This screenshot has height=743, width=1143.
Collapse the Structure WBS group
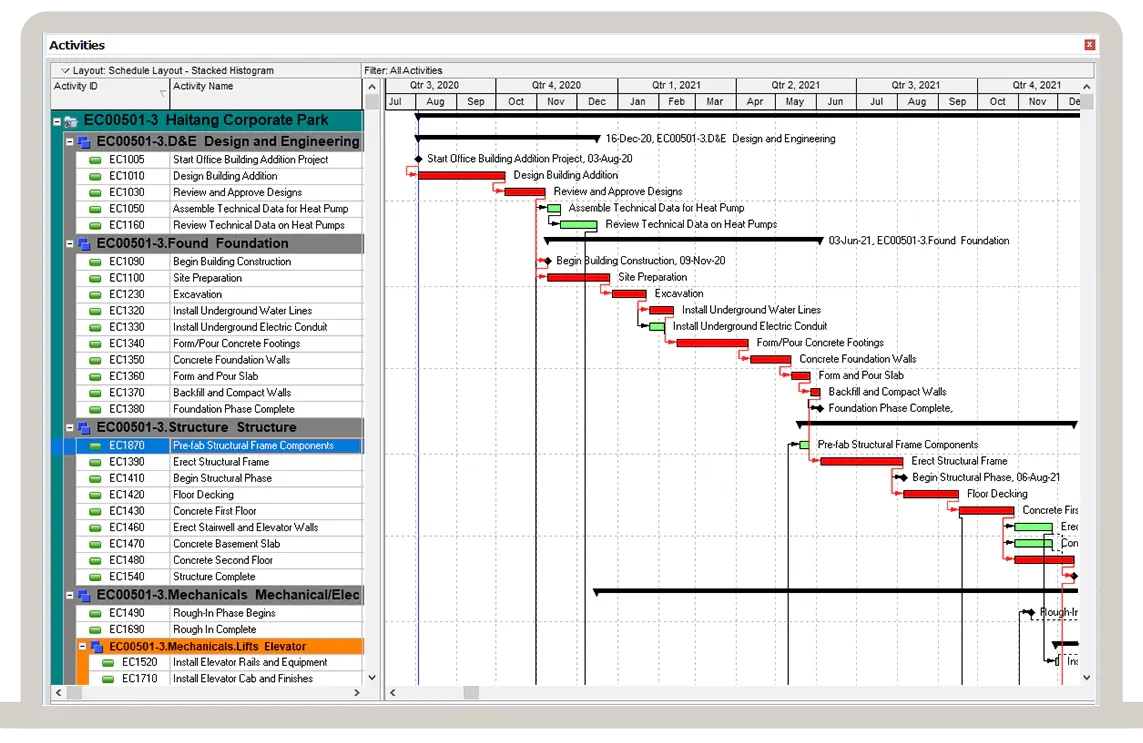pyautogui.click(x=70, y=428)
